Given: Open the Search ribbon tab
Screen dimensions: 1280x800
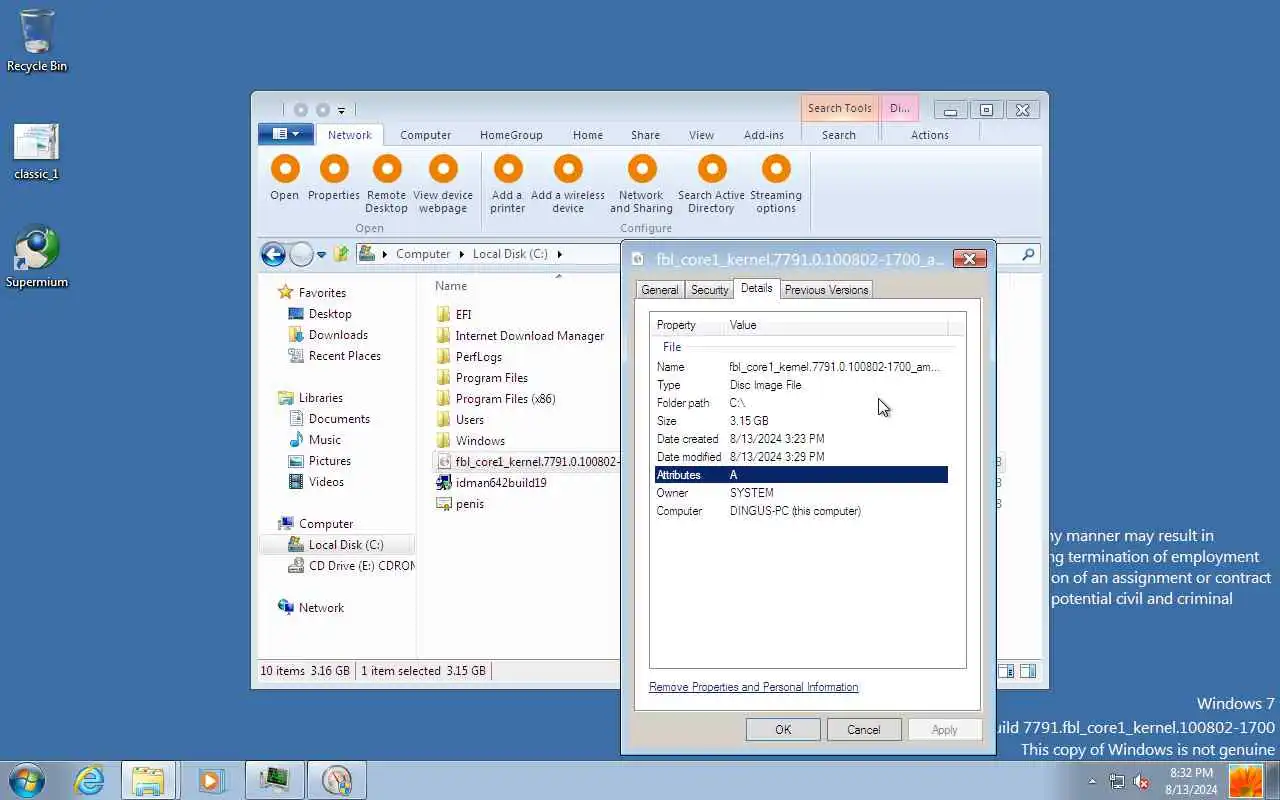Looking at the screenshot, I should point(839,135).
